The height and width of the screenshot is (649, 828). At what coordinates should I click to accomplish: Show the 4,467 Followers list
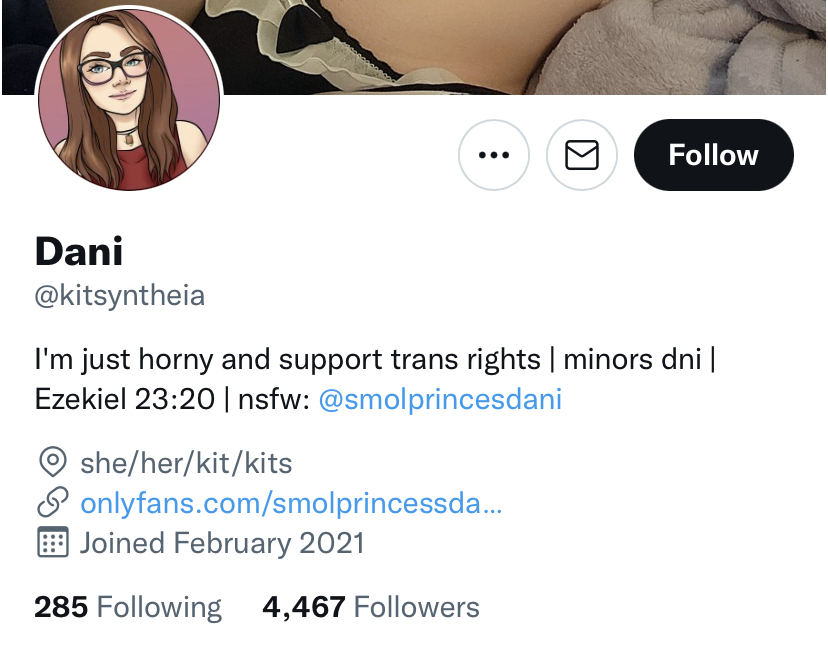pyautogui.click(x=371, y=607)
